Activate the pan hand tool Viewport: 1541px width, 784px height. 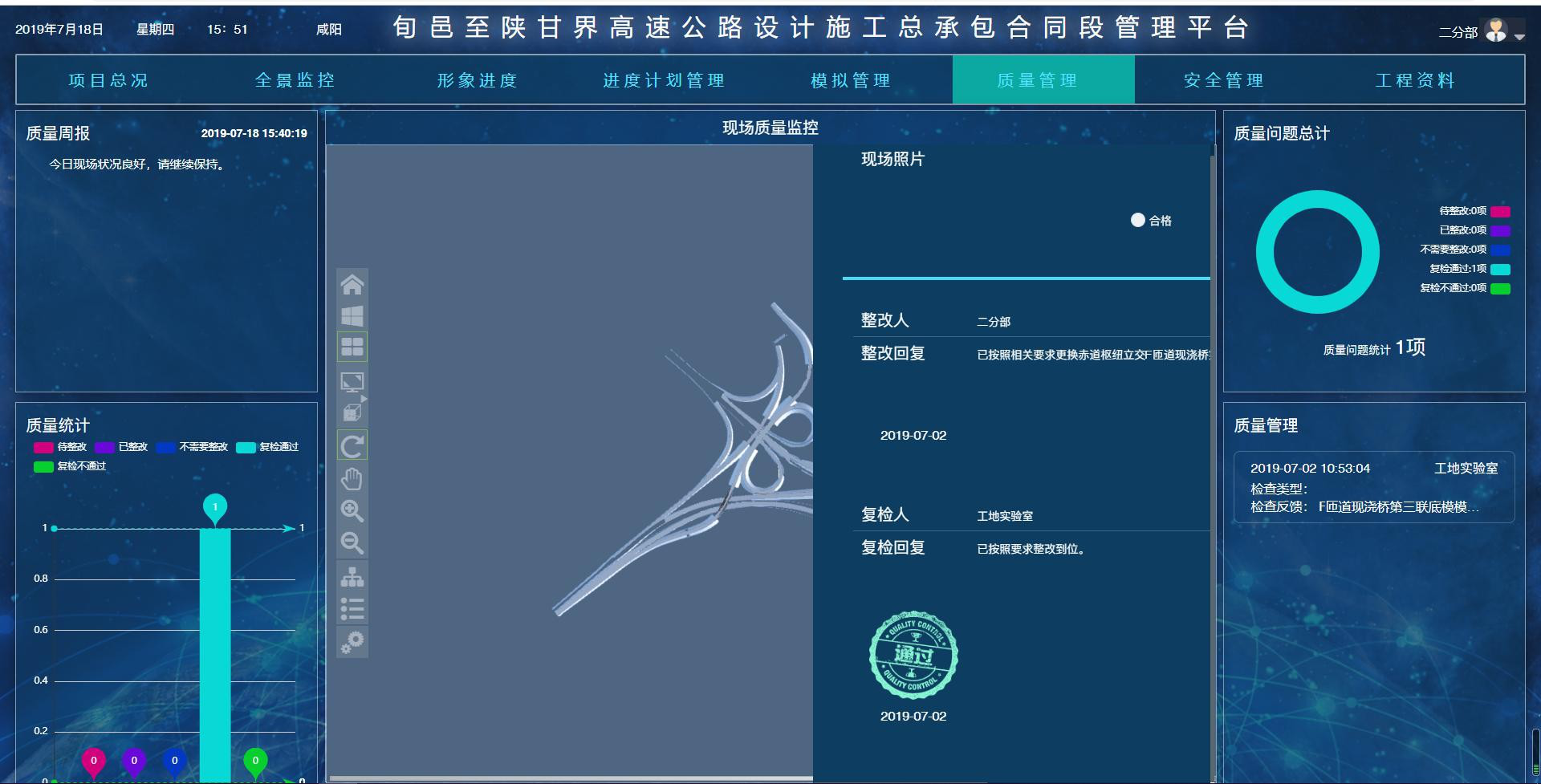point(352,478)
